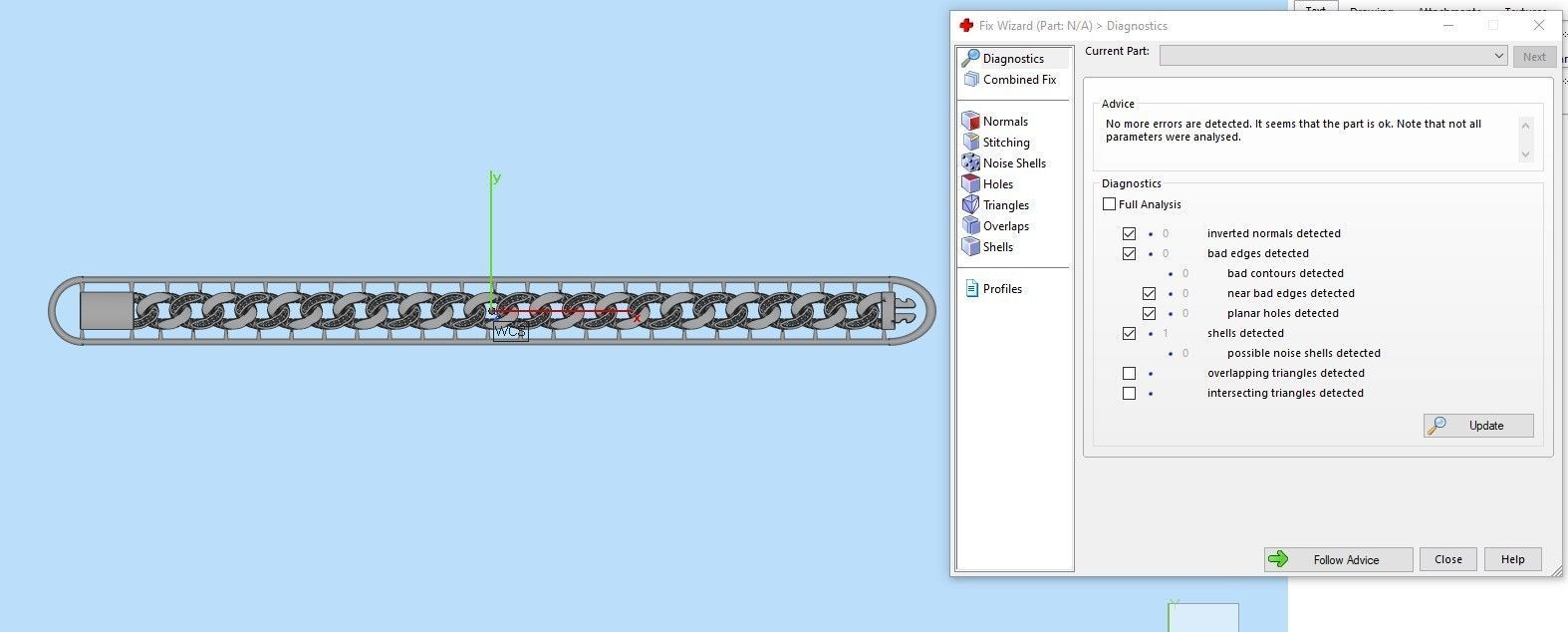This screenshot has height=632, width=1568.
Task: Click the 'bad contours detected' label
Action: 1285,273
